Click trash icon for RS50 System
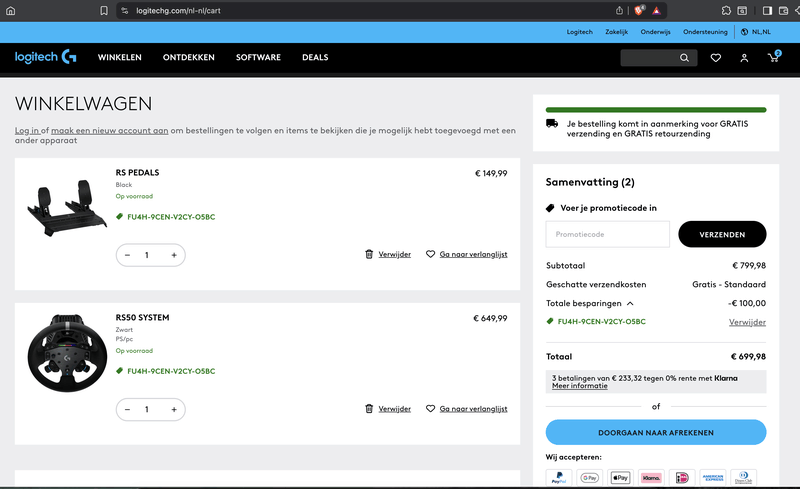This screenshot has height=489, width=800. (x=369, y=408)
